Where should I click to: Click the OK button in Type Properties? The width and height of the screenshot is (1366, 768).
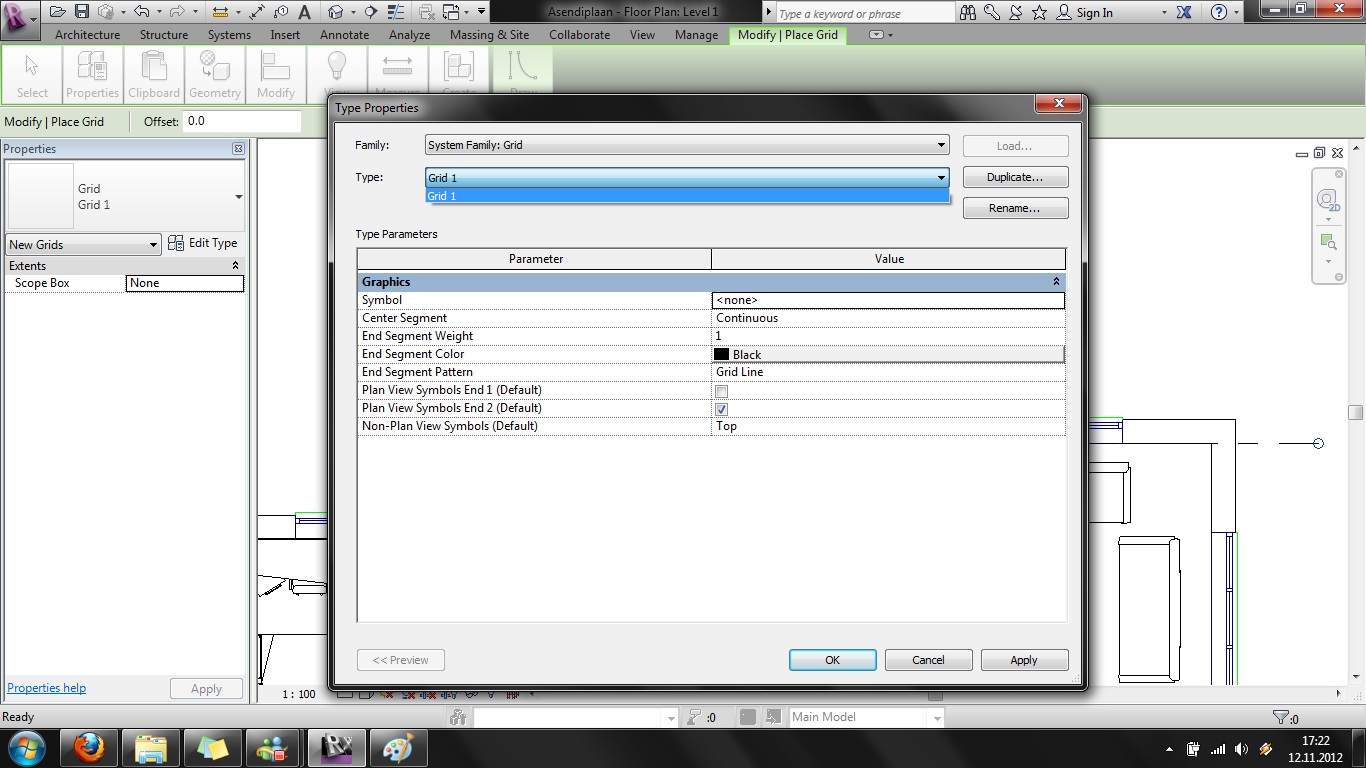[832, 660]
